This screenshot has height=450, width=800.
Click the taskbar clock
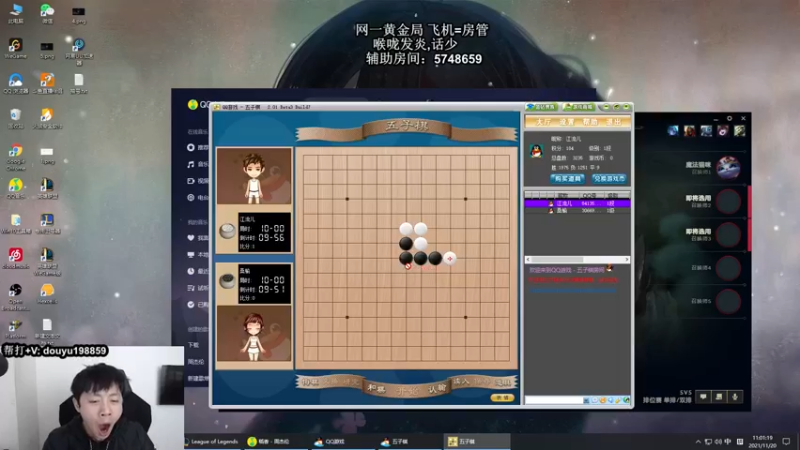762,441
